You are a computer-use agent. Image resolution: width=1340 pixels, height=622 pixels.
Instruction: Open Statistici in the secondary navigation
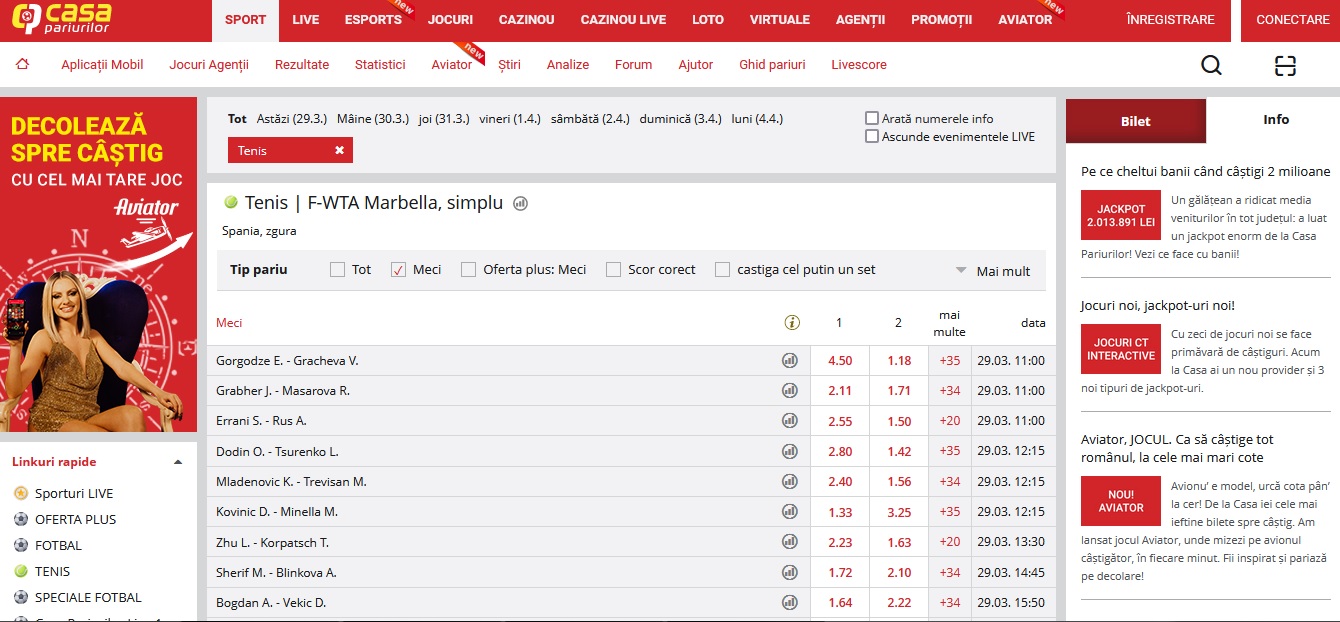[x=380, y=65]
